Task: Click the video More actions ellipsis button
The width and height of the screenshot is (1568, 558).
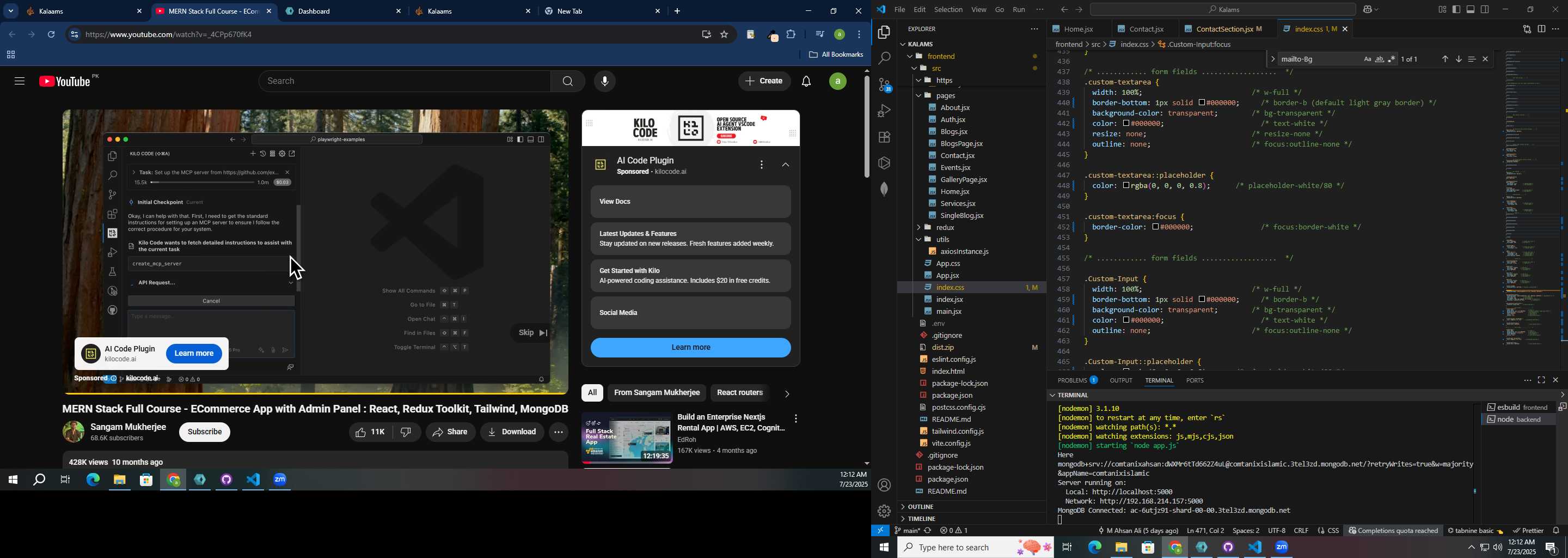Action: point(559,432)
